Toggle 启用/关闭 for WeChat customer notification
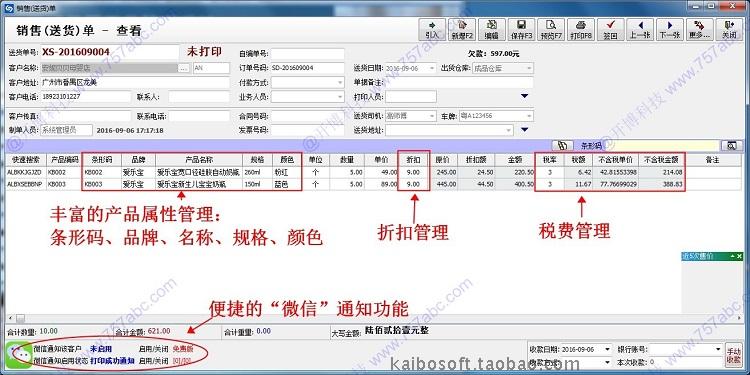This screenshot has height=375, width=750. coord(153,349)
